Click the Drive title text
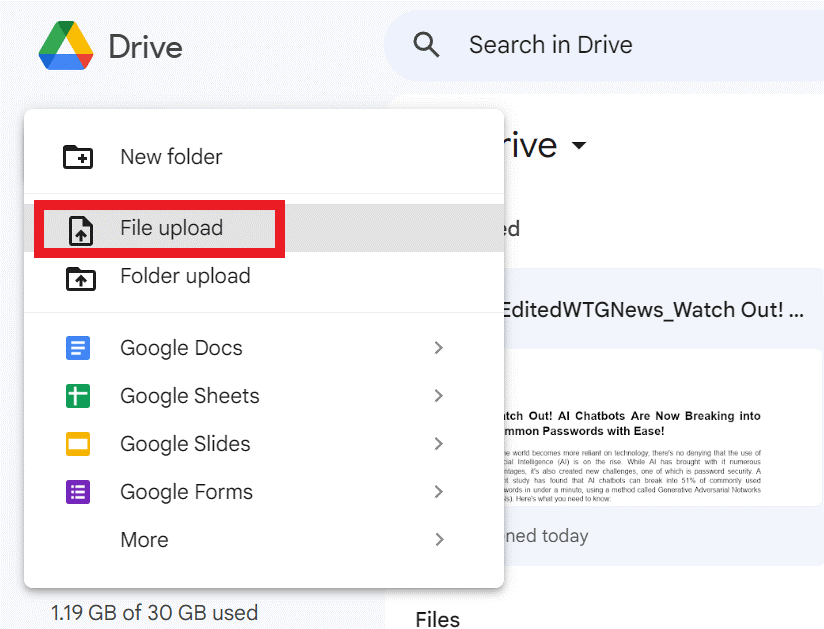The image size is (824, 629). point(146,47)
